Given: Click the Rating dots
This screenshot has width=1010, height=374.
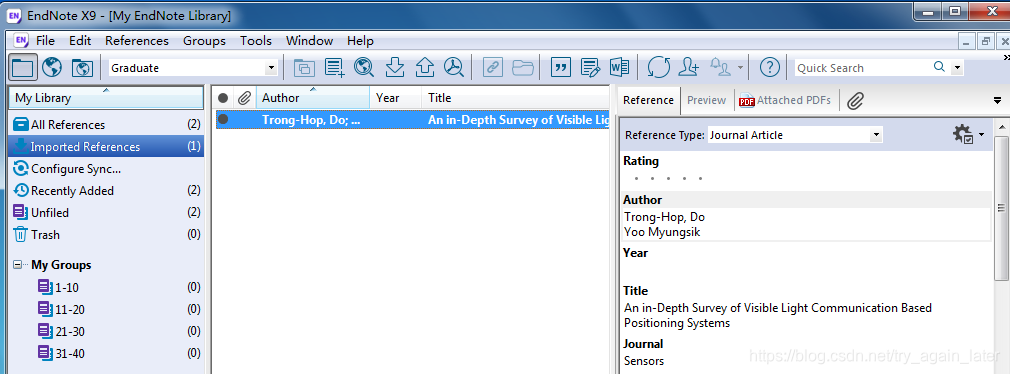Looking at the screenshot, I should [668, 178].
